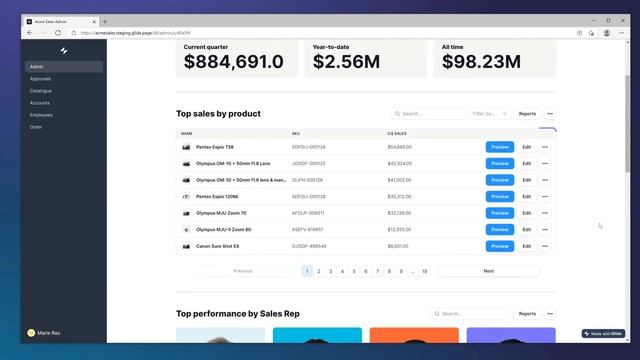Click Marie Rao user profile
Image resolution: width=640 pixels, height=360 pixels.
pos(44,333)
